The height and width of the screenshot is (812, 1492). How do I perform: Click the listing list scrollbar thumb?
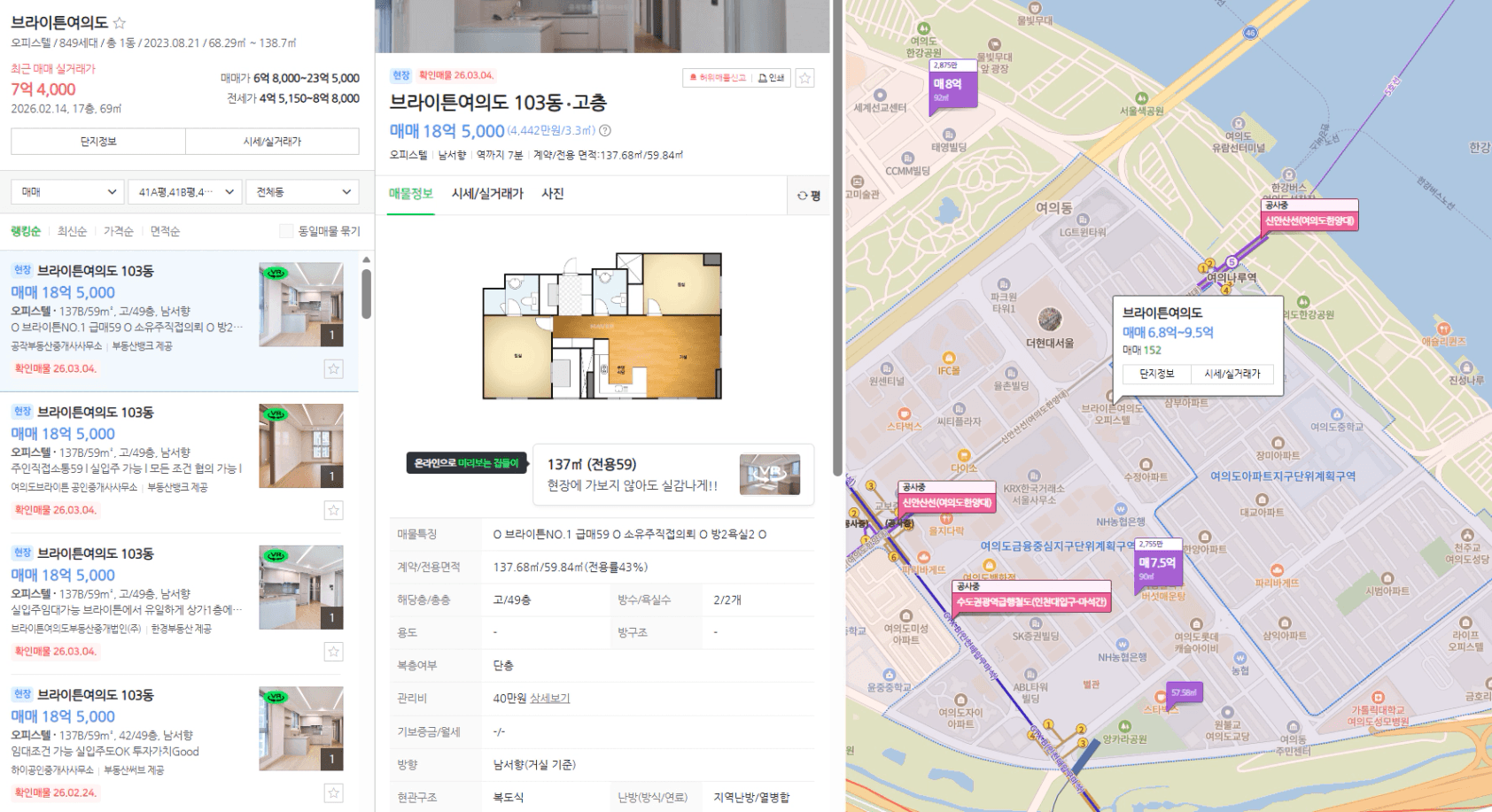click(366, 294)
